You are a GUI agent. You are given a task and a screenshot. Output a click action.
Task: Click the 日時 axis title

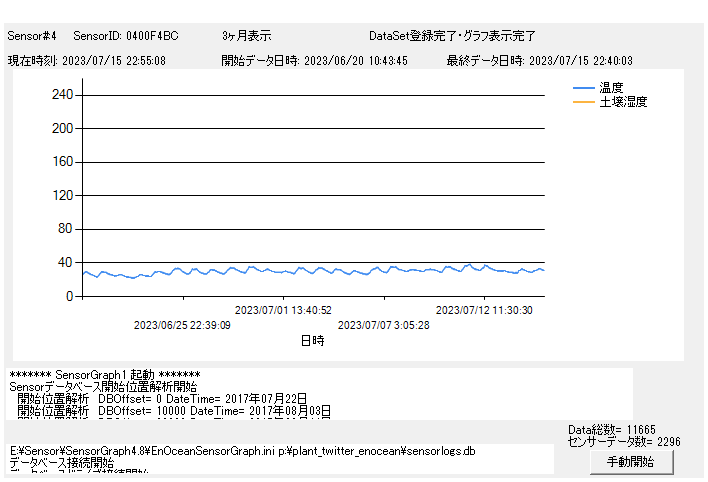coord(312,340)
